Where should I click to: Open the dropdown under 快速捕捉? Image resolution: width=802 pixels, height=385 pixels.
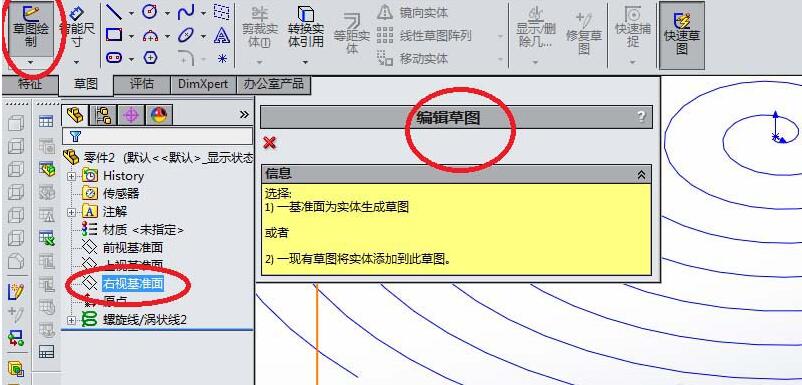633,62
